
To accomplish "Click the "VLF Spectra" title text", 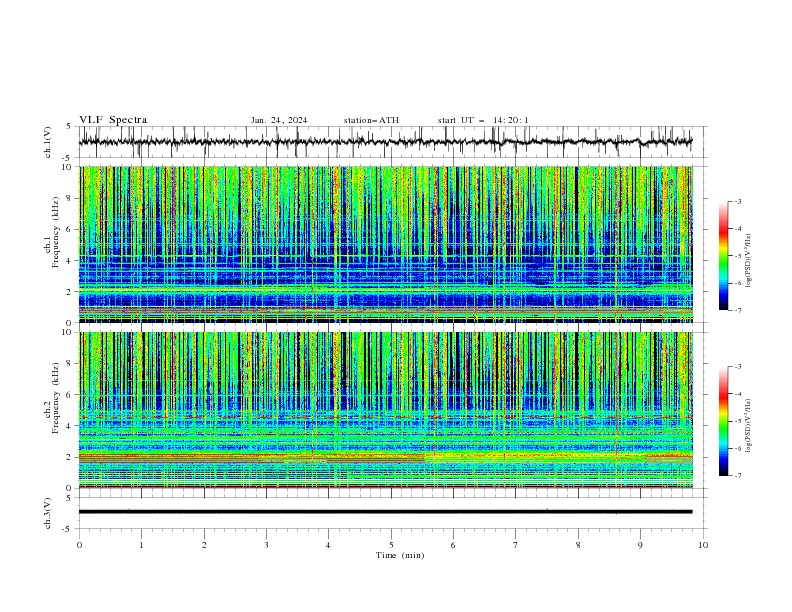I will tap(113, 120).
